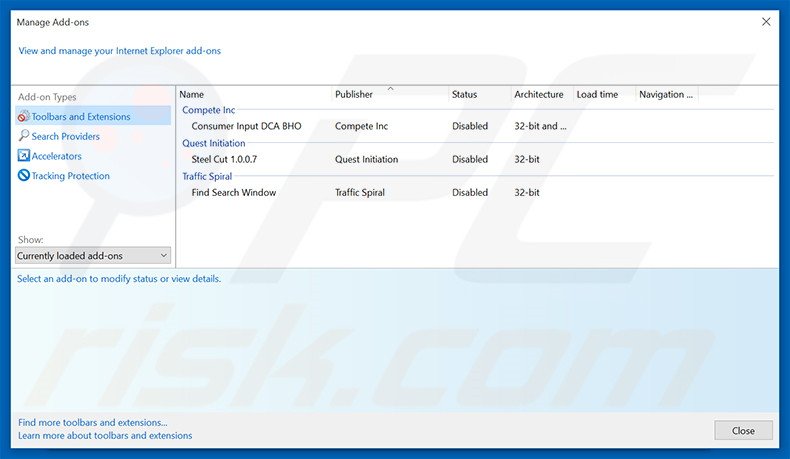Image resolution: width=790 pixels, height=459 pixels.
Task: Click Disabled status of Consumer Input row
Action: pos(470,126)
